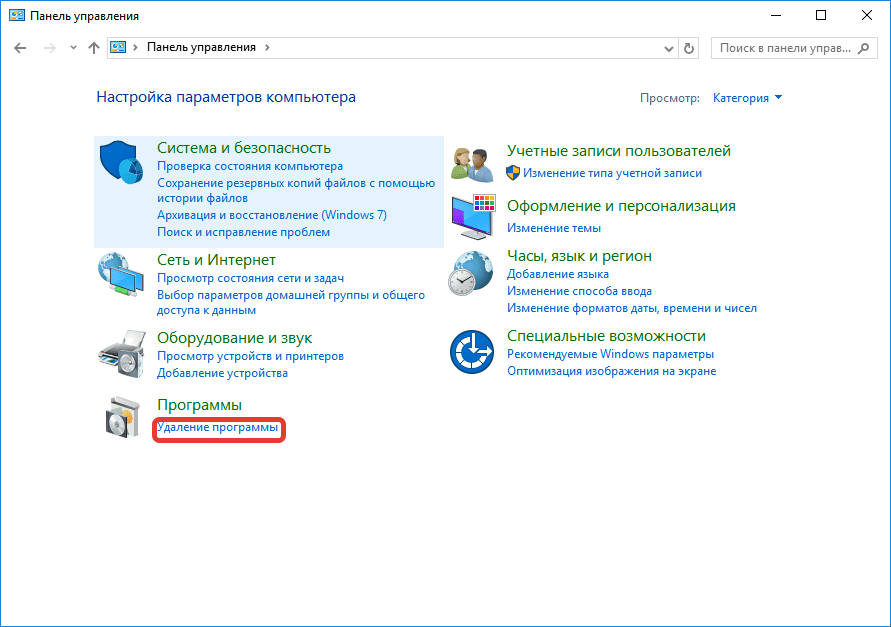Go back using the back arrow

(20, 48)
